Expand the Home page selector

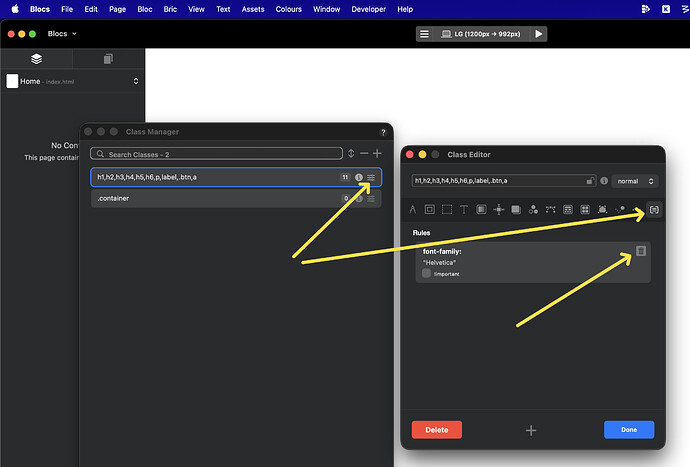tap(136, 81)
